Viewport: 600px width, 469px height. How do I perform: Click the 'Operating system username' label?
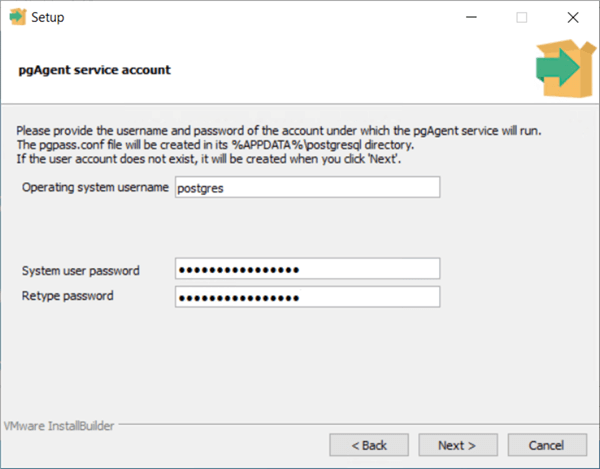96,188
